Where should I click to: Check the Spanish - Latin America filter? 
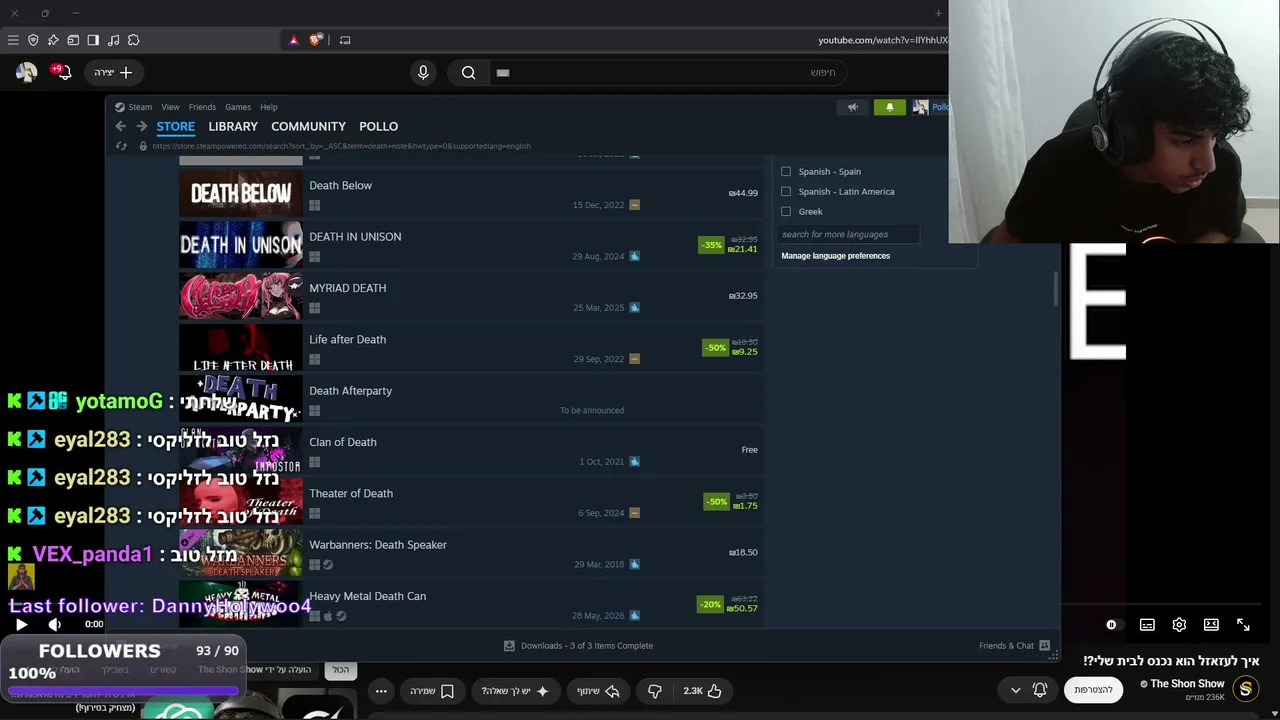(x=786, y=191)
